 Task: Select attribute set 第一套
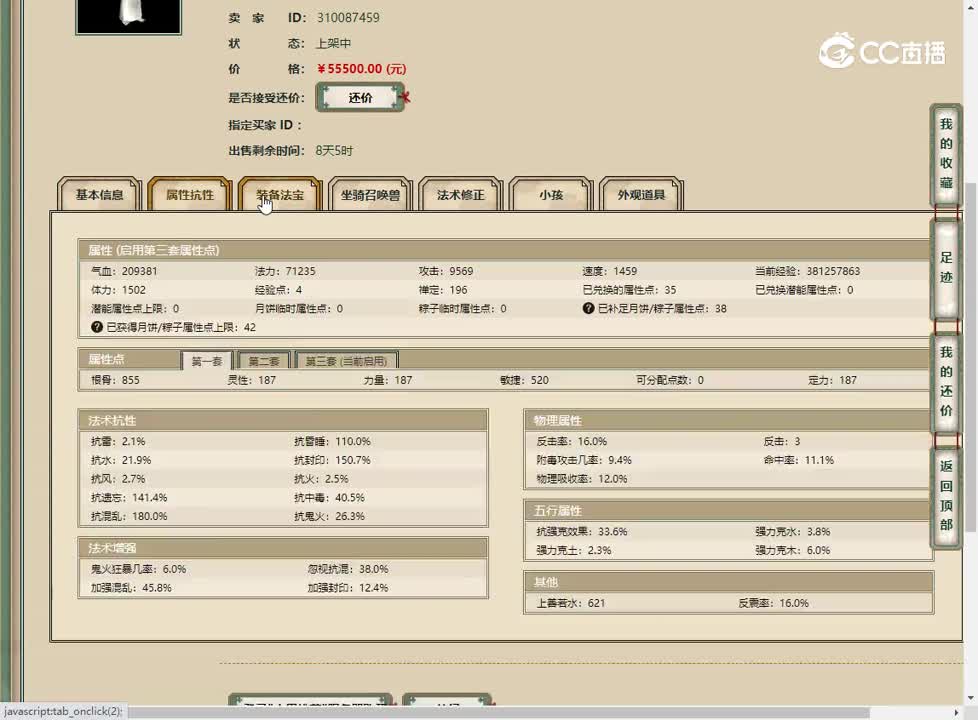207,358
